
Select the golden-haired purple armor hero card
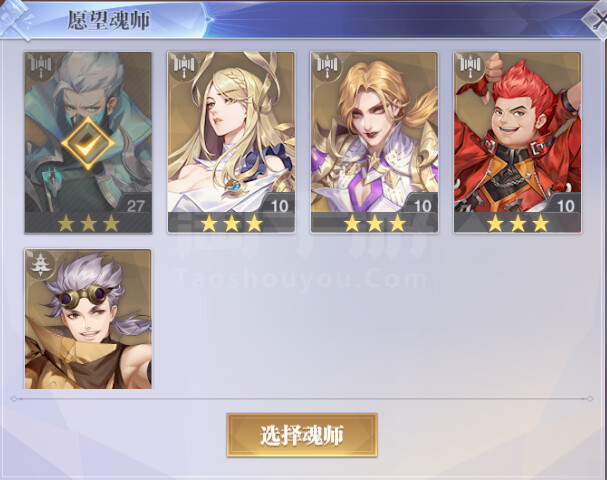(x=374, y=142)
